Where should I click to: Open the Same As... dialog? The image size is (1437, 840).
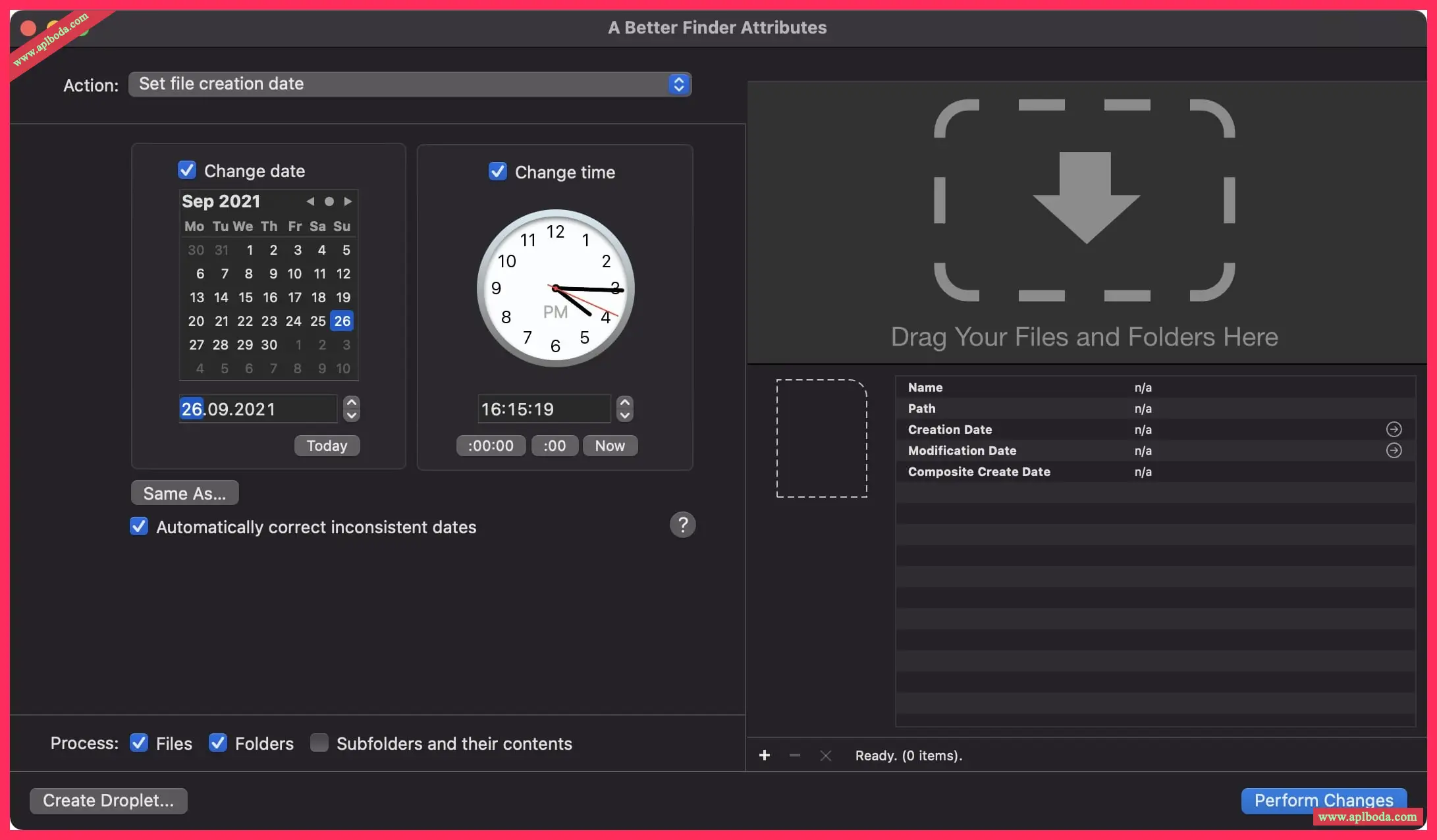click(x=184, y=493)
